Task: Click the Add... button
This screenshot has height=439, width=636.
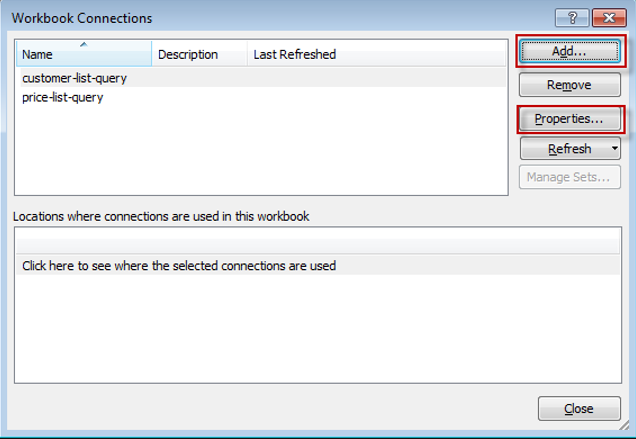Action: [x=569, y=51]
